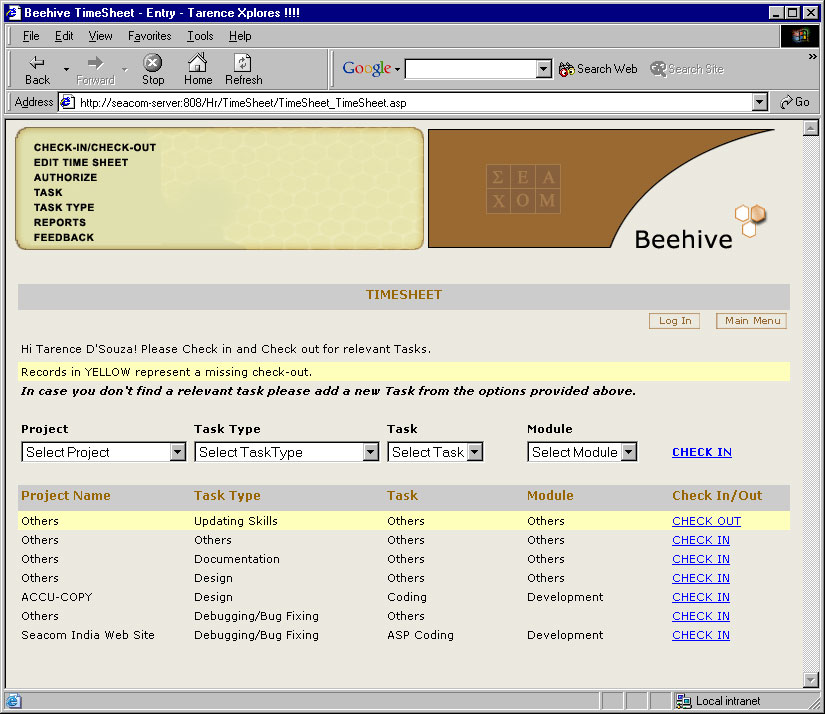Click the page scrollbar down arrow
Viewport: 825px width, 714px height.
pyautogui.click(x=811, y=680)
